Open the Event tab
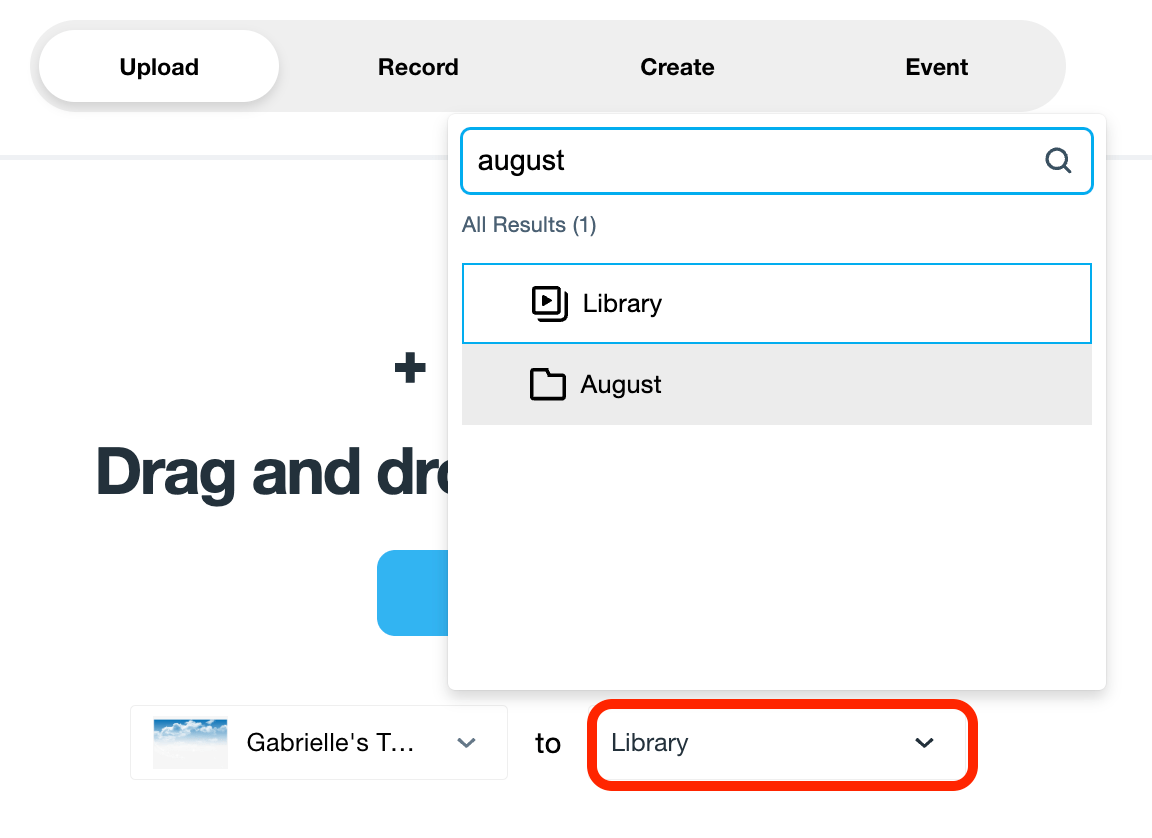The height and width of the screenshot is (838, 1152). [x=936, y=66]
